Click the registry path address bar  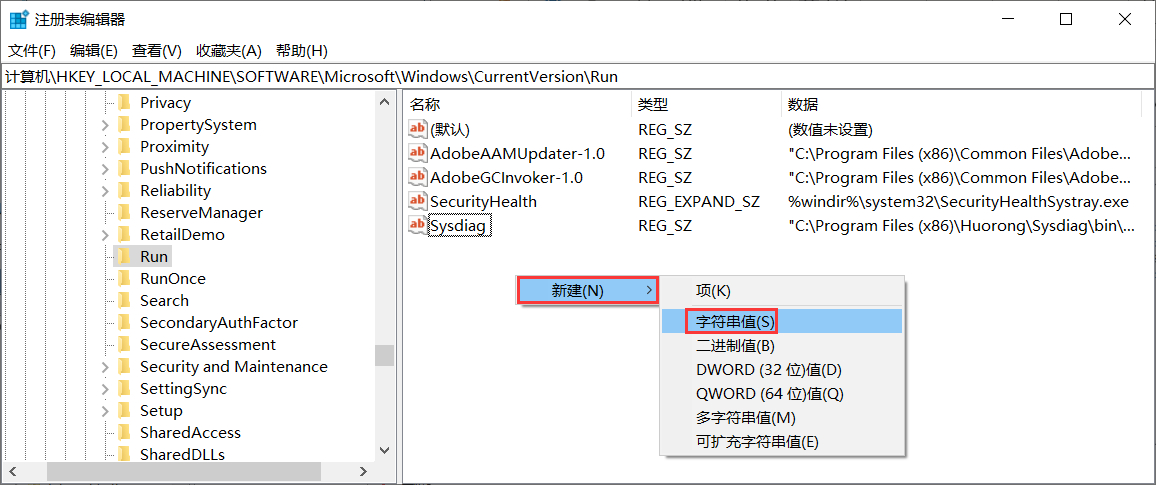click(577, 76)
